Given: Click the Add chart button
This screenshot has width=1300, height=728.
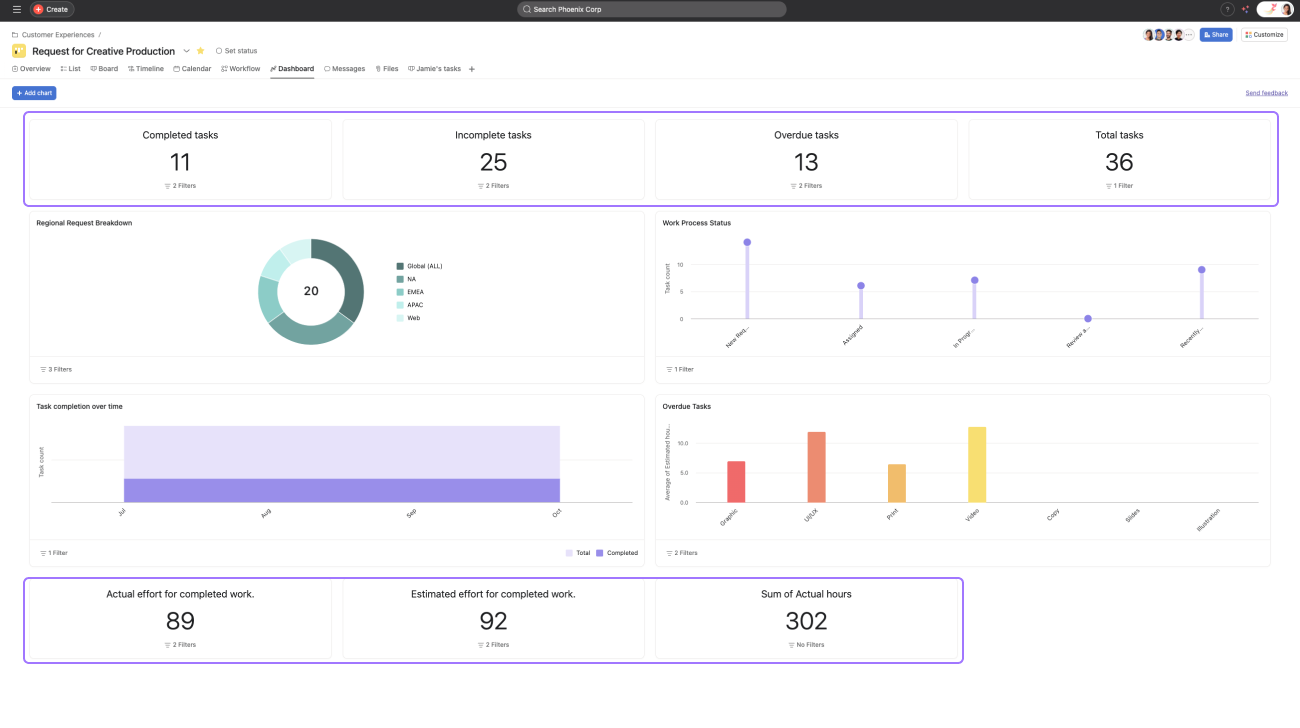Looking at the screenshot, I should tap(34, 93).
